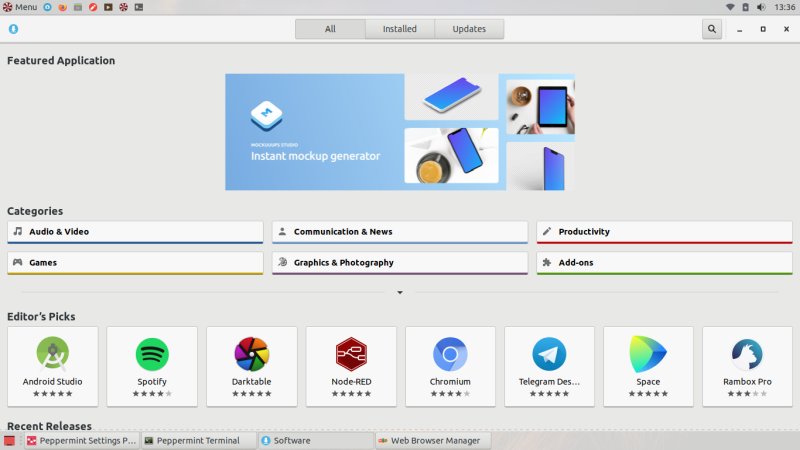Screen dimensions: 800x450
Task: Click the Chromium label text
Action: 450,382
